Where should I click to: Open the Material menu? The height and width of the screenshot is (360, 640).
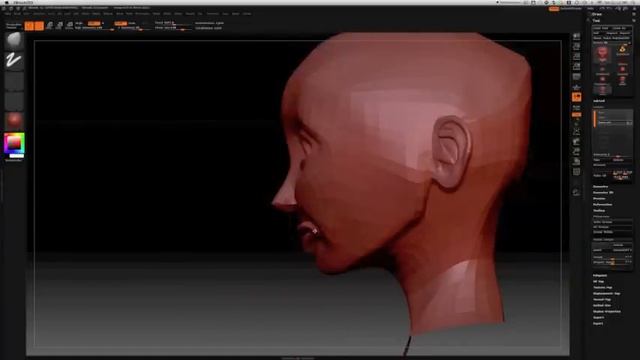click(108, 14)
